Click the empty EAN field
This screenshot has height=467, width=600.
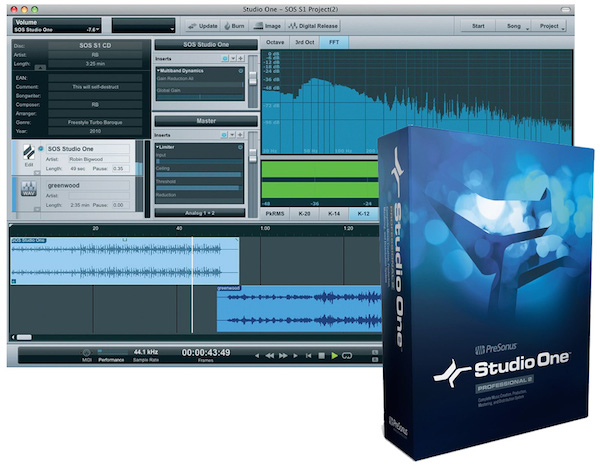point(95,78)
